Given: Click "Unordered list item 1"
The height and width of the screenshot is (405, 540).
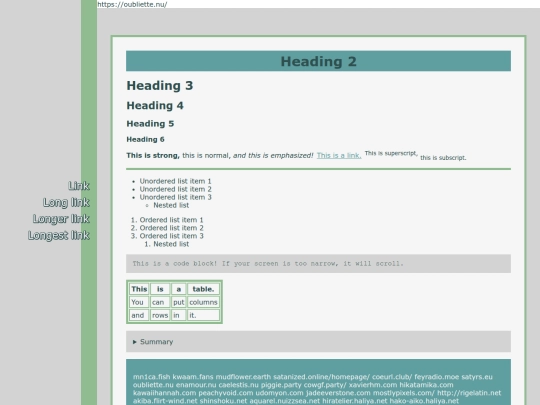Looking at the screenshot, I should tap(175, 181).
